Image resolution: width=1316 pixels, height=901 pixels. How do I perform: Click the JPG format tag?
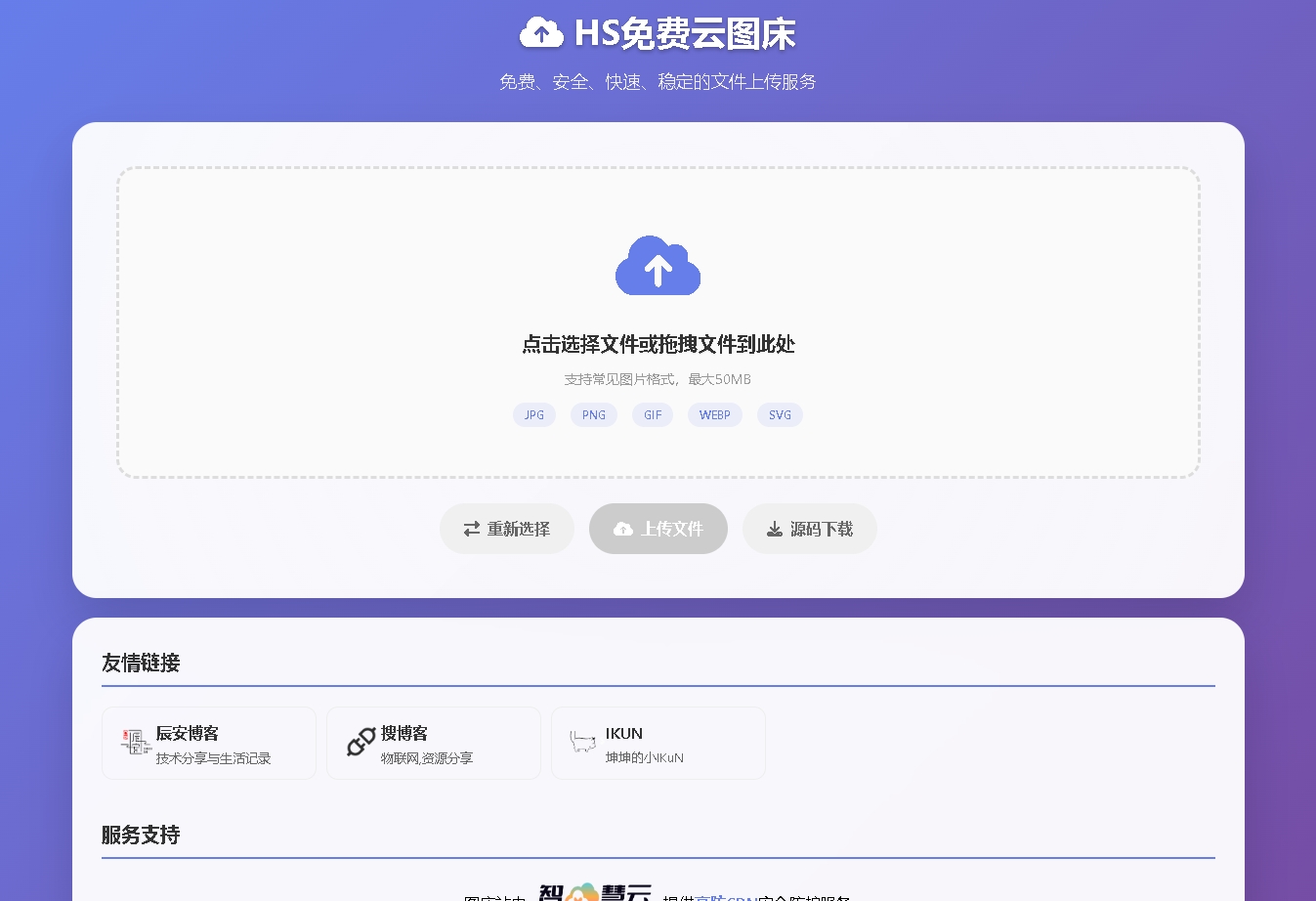(534, 415)
